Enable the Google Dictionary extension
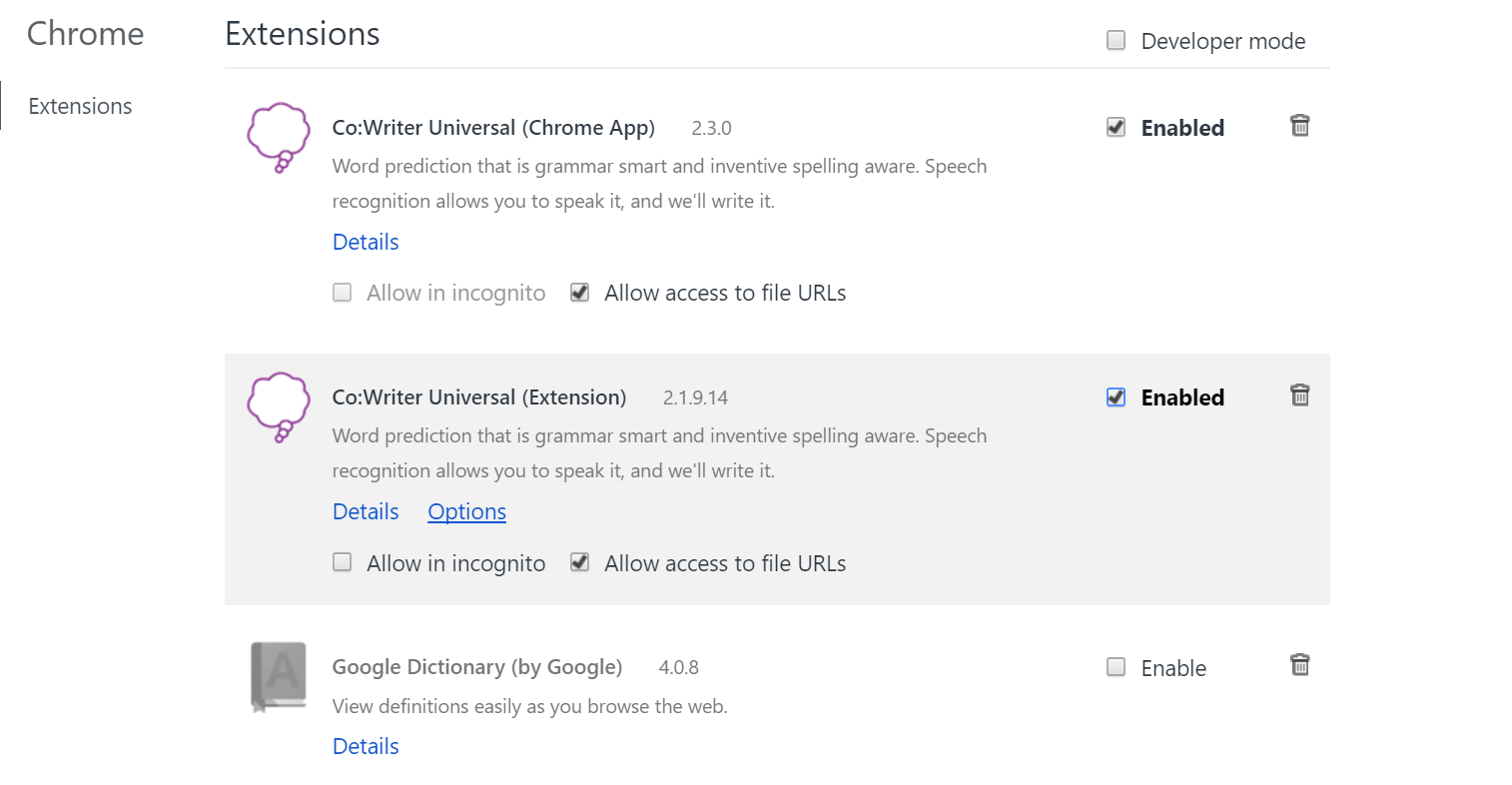Image resolution: width=1512 pixels, height=785 pixels. pos(1117,667)
